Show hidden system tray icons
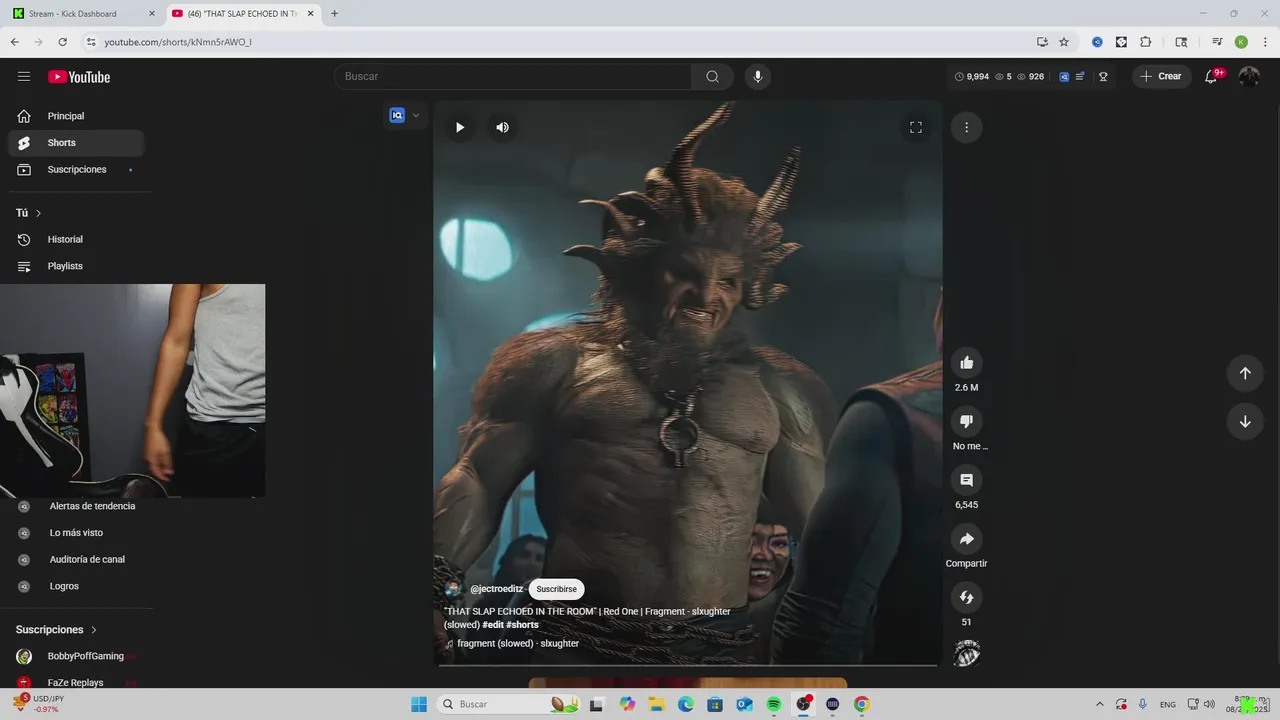The image size is (1280, 720). click(x=1100, y=704)
